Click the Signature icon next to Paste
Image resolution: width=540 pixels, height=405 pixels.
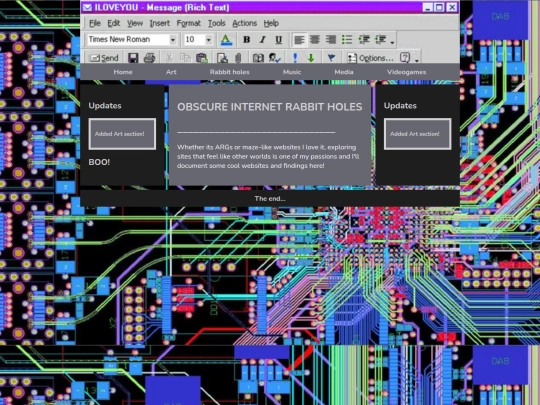coord(222,58)
